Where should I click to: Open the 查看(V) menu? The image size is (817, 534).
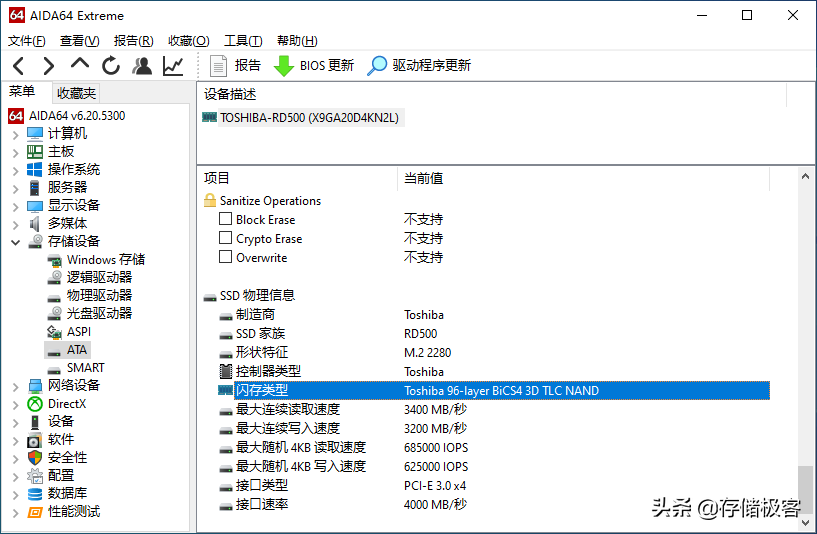pos(79,41)
